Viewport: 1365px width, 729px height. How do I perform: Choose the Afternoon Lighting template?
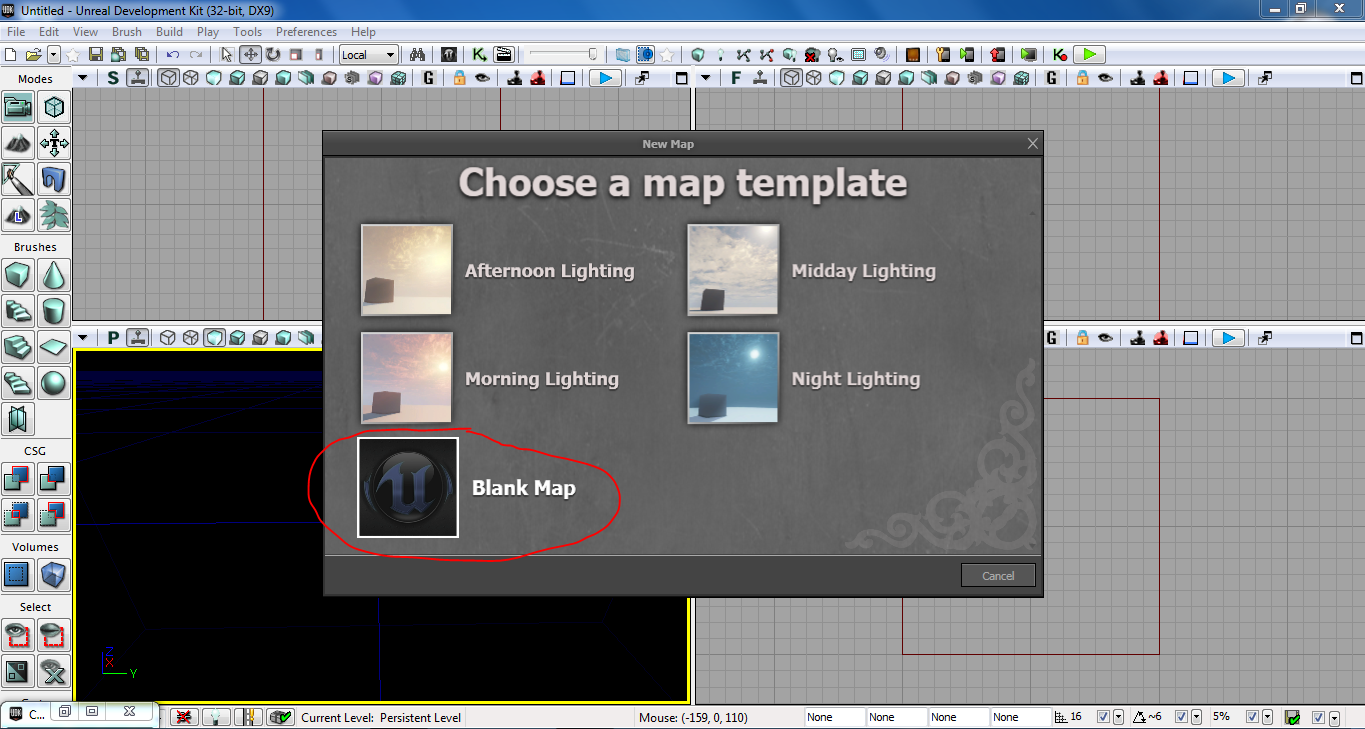(498, 270)
